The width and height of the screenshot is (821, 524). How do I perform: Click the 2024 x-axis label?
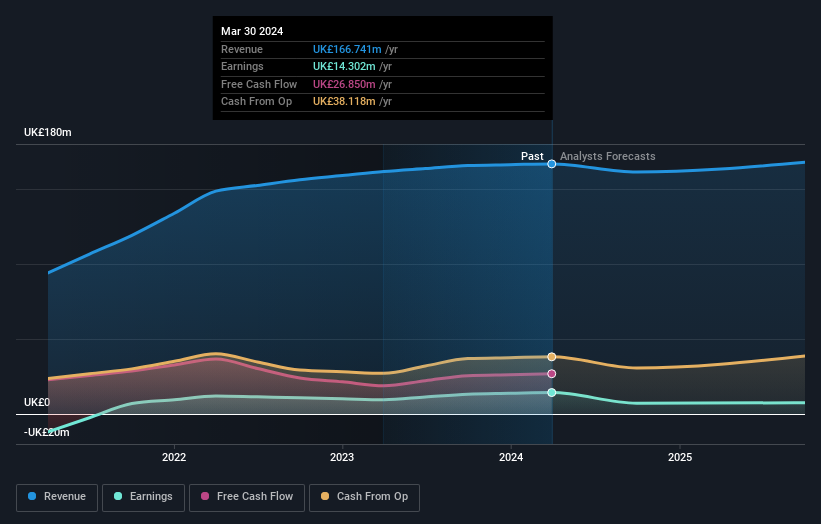[511, 457]
